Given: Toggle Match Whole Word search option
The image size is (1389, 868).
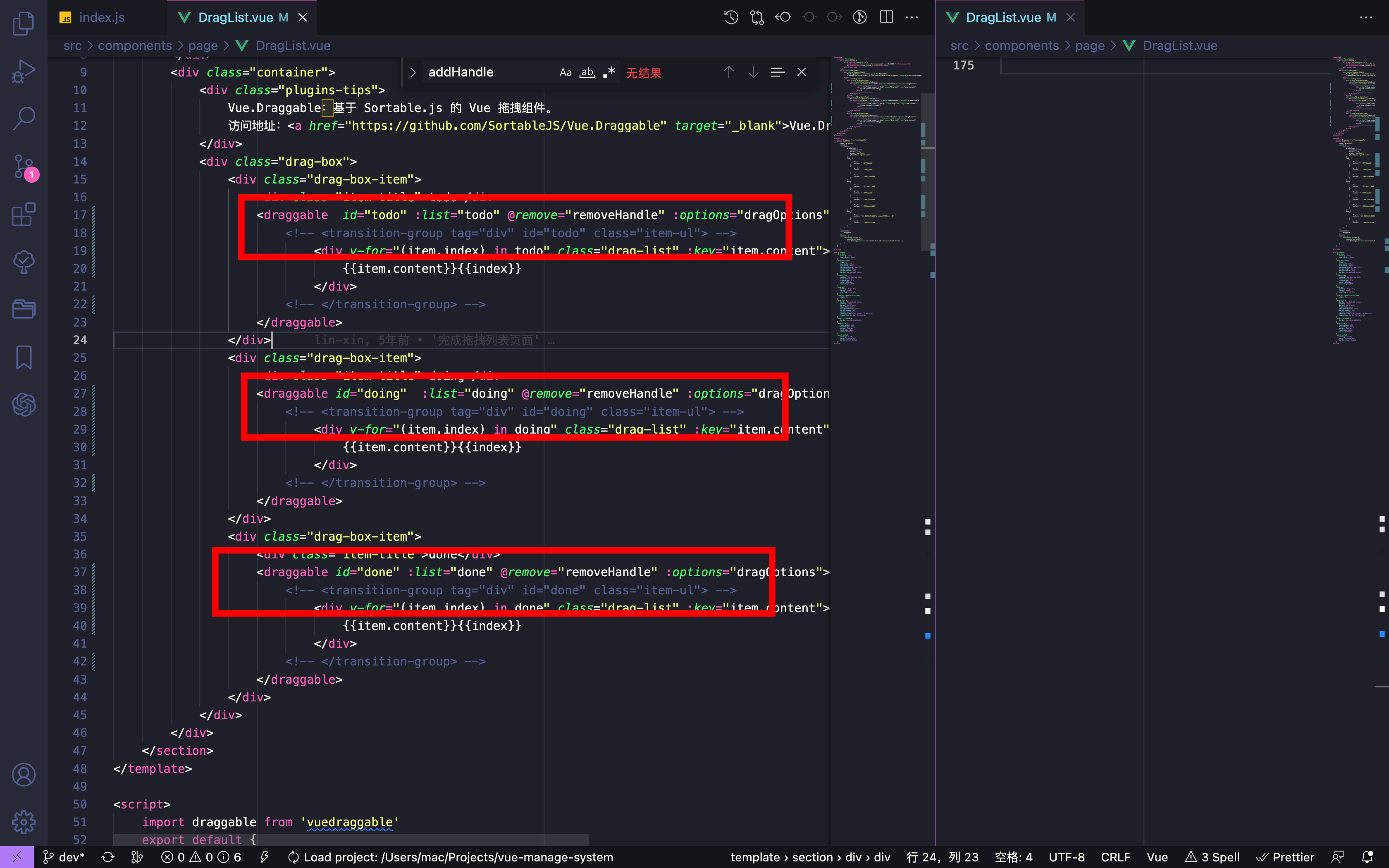Looking at the screenshot, I should [x=587, y=72].
